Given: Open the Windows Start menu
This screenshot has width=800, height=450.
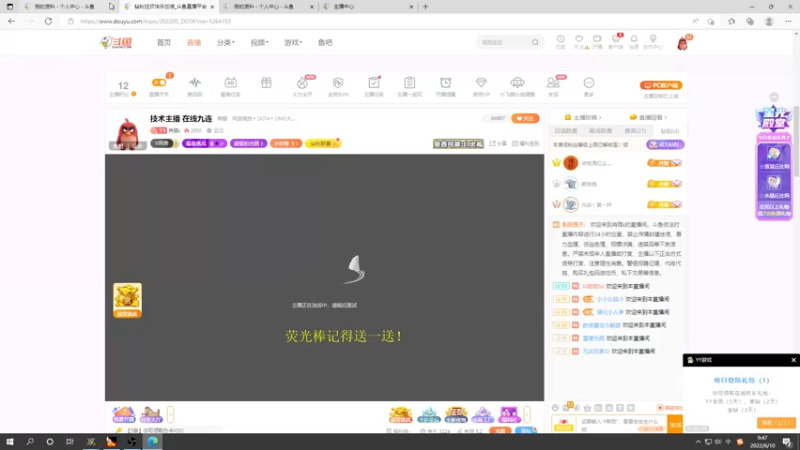Looking at the screenshot, I should (10, 441).
